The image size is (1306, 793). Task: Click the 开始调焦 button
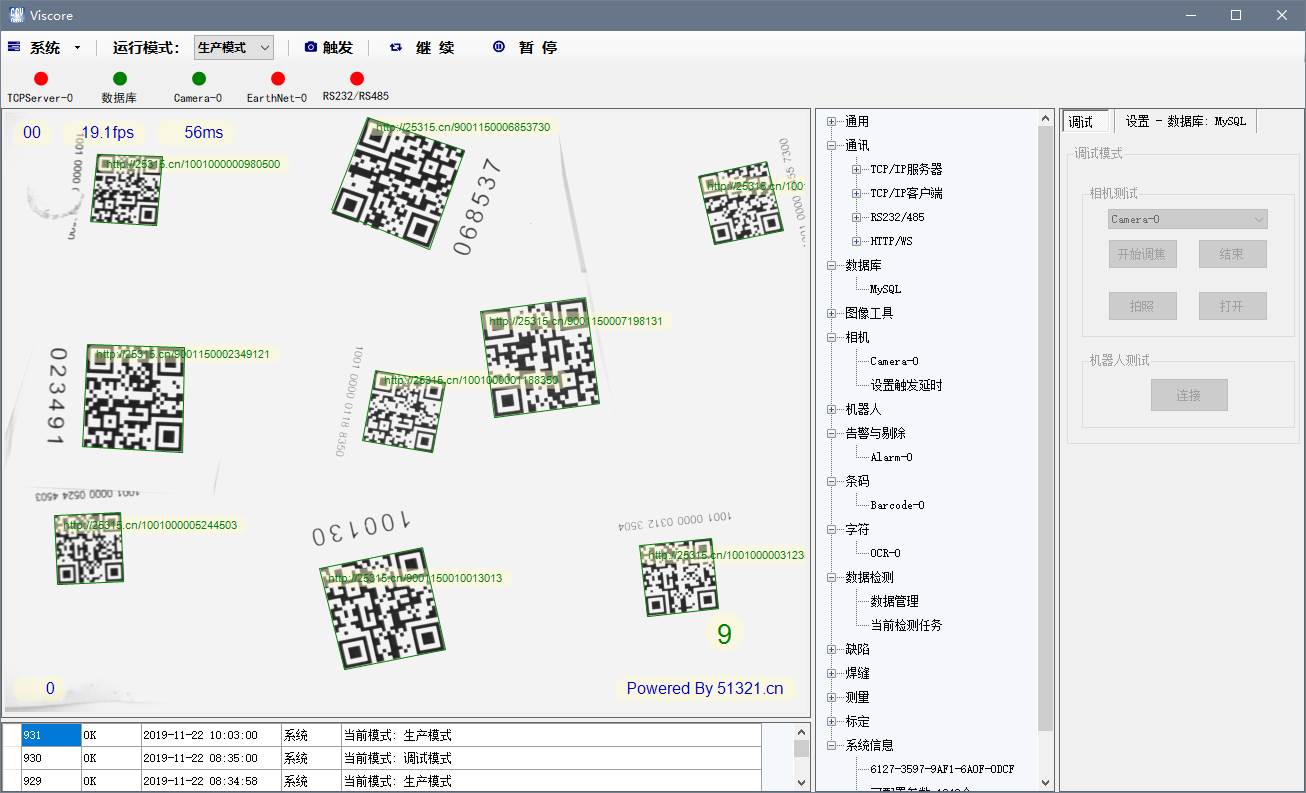point(1142,254)
